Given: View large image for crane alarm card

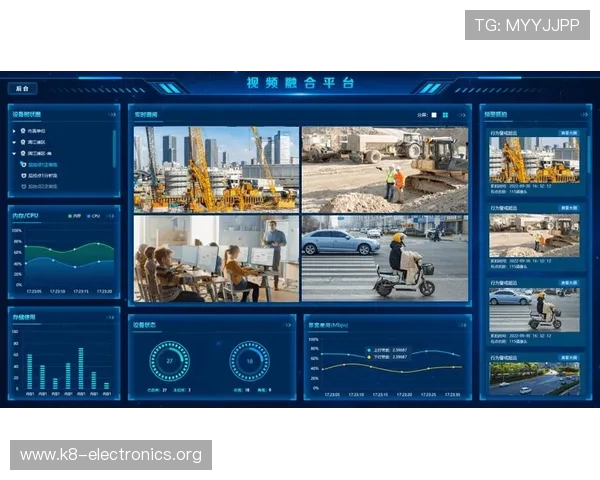Looking at the screenshot, I should coord(569,133).
